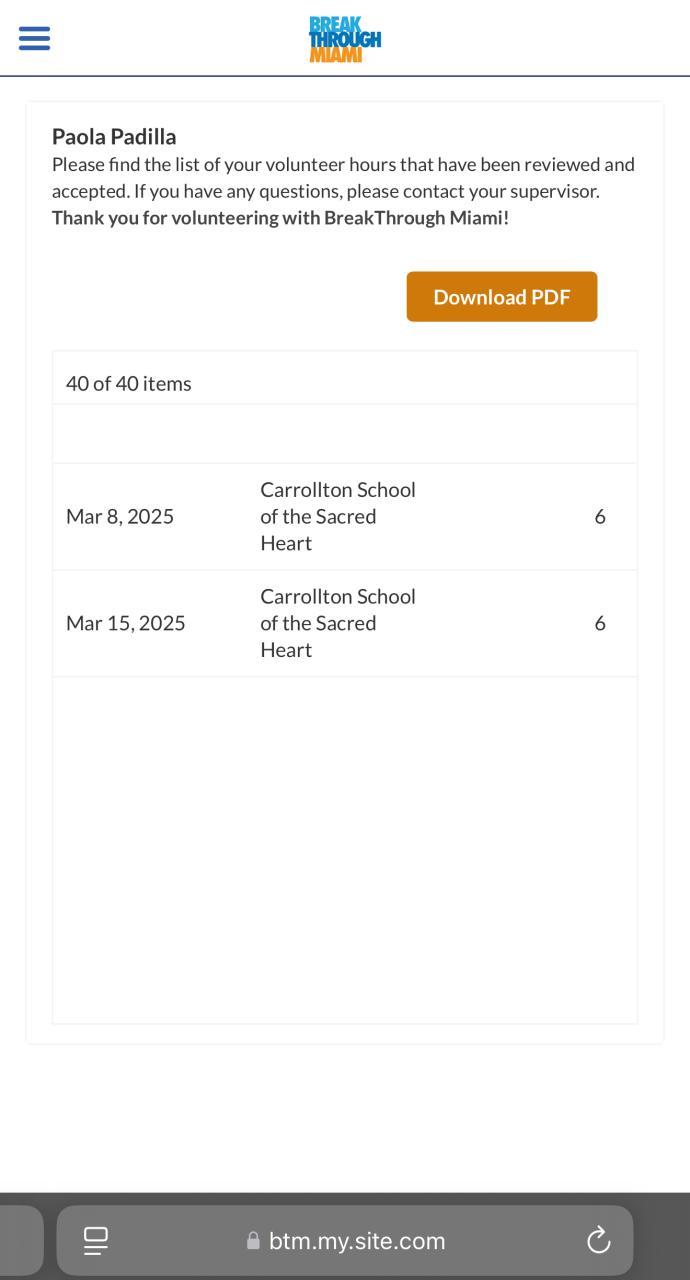The height and width of the screenshot is (1280, 690).
Task: Open the hamburger navigation menu
Action: tap(34, 39)
